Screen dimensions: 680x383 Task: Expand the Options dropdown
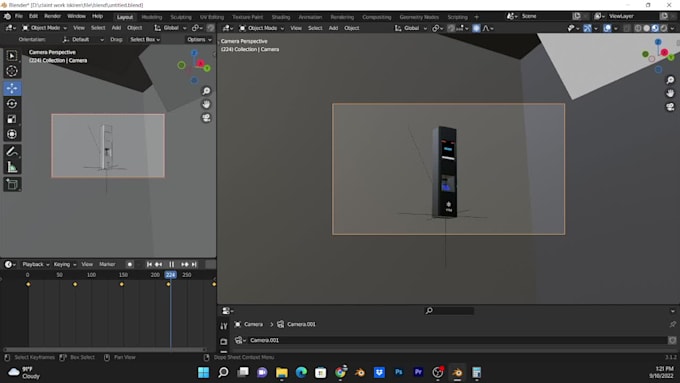click(x=199, y=39)
